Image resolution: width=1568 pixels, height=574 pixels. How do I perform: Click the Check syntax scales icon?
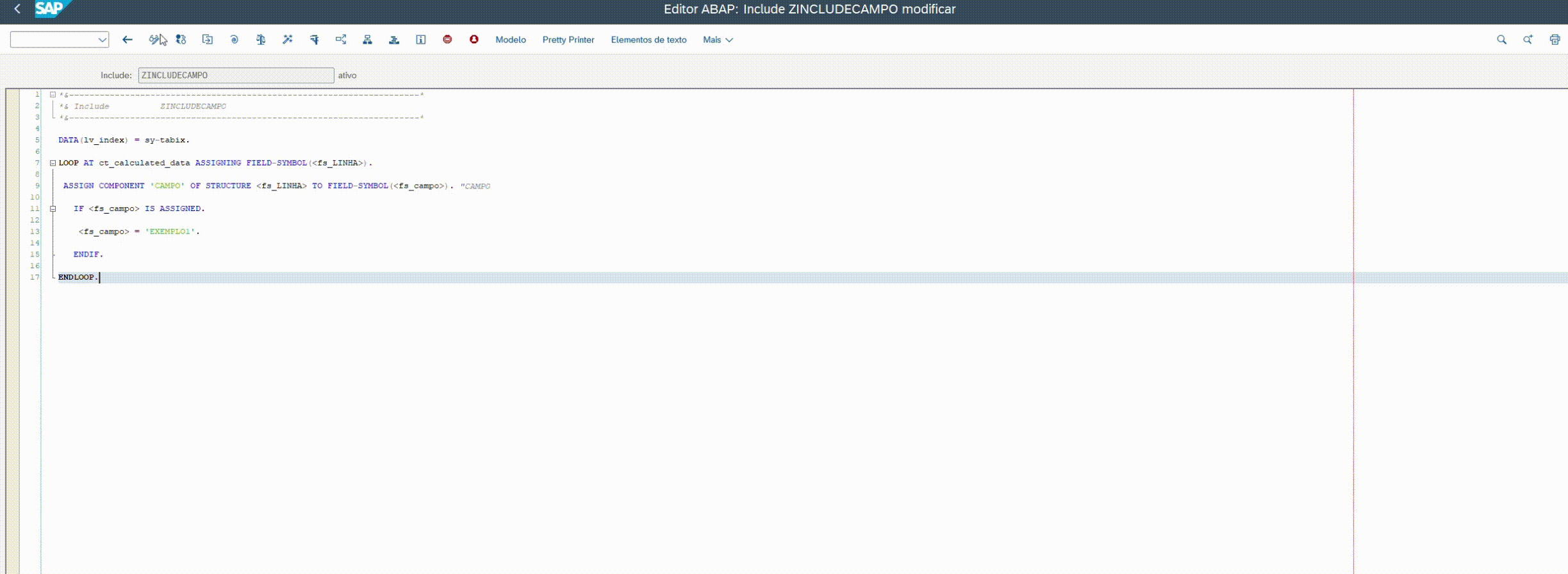pyautogui.click(x=261, y=40)
